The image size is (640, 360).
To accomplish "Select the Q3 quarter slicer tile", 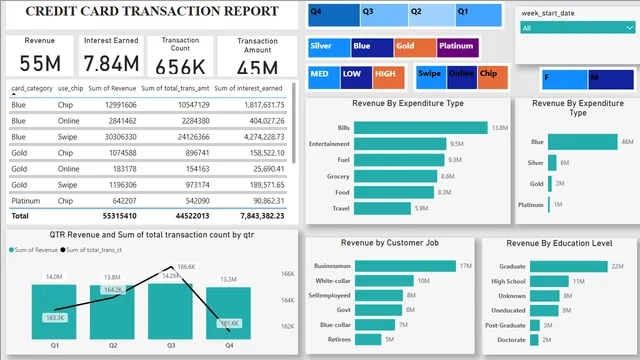I will [384, 15].
